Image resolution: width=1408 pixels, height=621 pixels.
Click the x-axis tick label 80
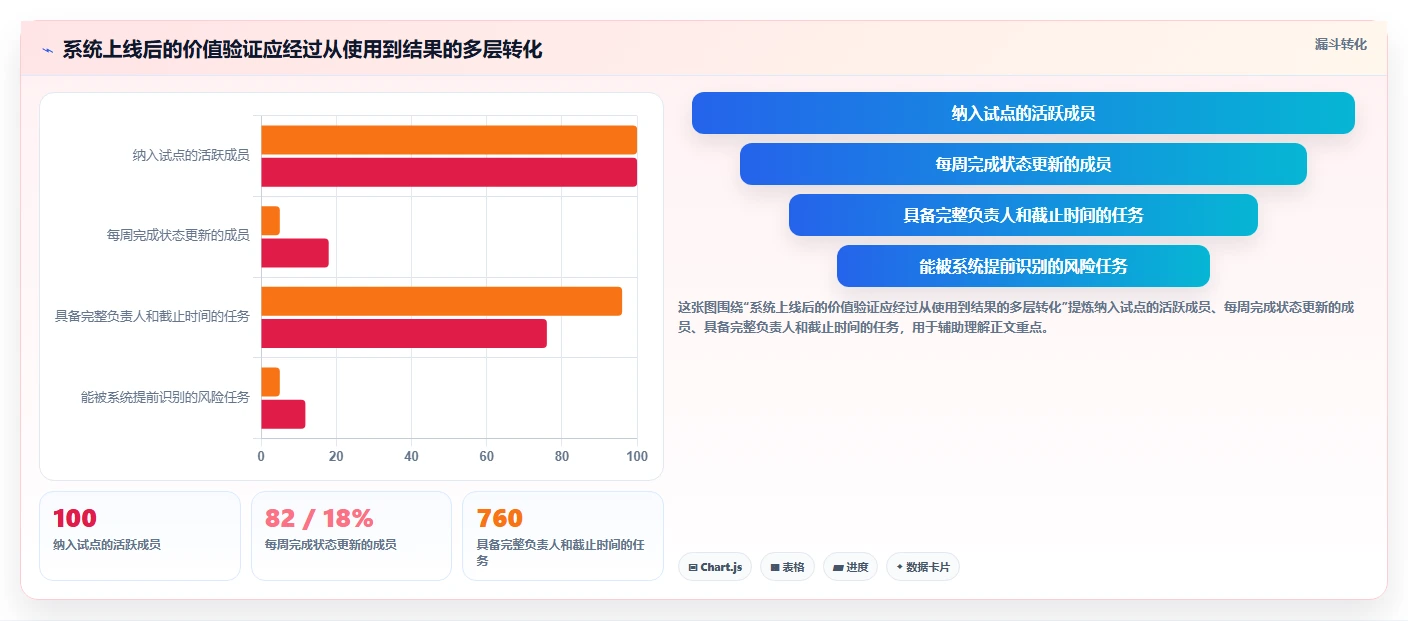[x=562, y=456]
